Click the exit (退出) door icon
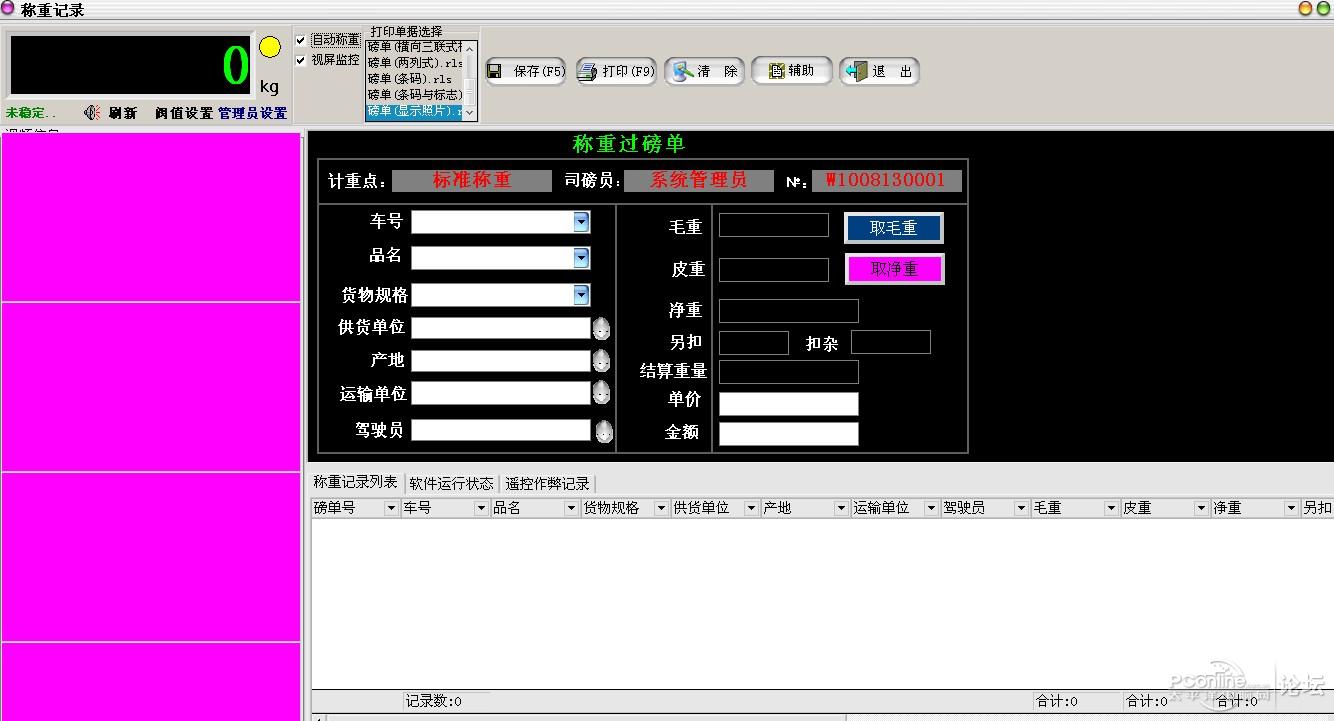The image size is (1334, 721). point(856,71)
